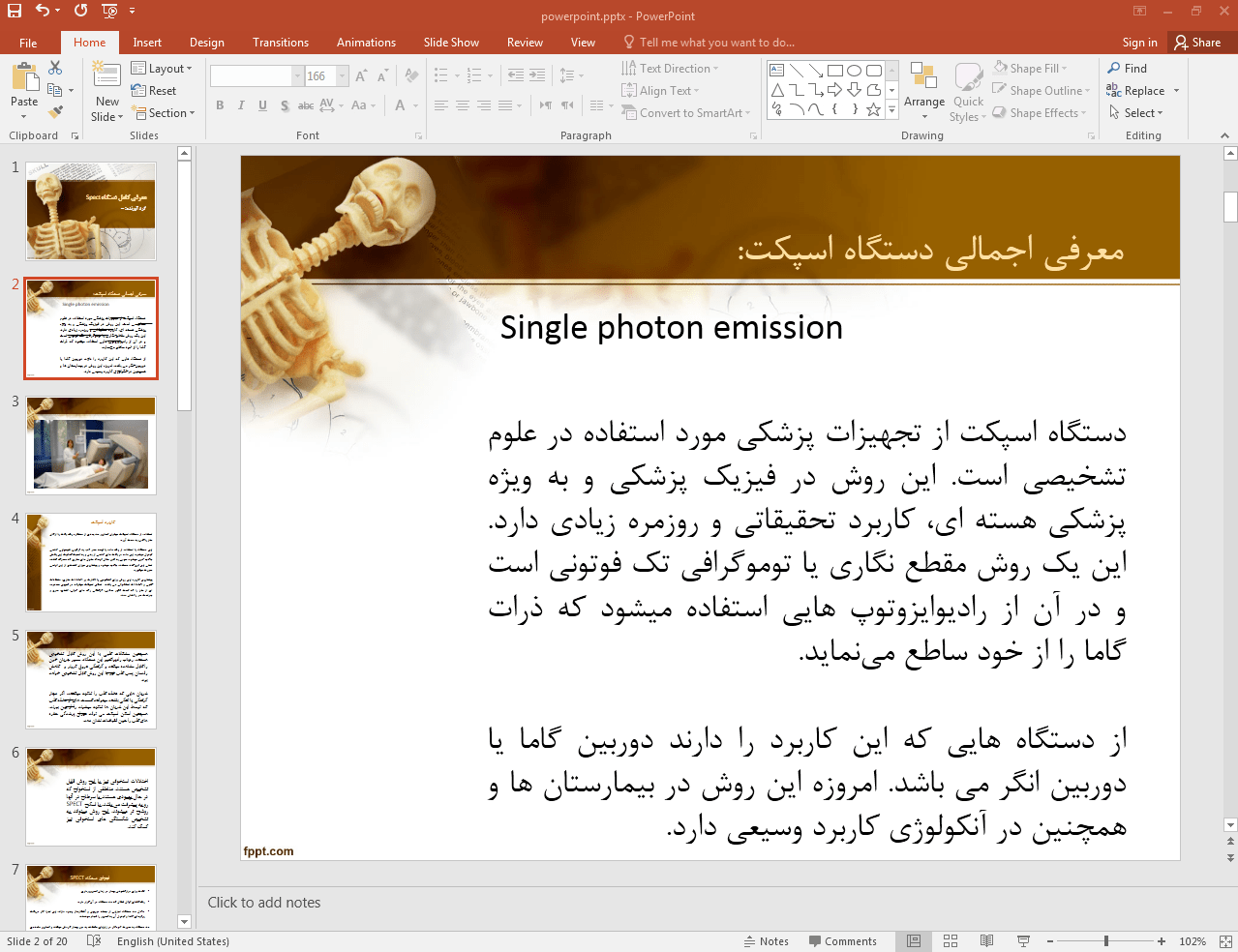The height and width of the screenshot is (952, 1238).
Task: Toggle the Comments pane
Action: 842,941
